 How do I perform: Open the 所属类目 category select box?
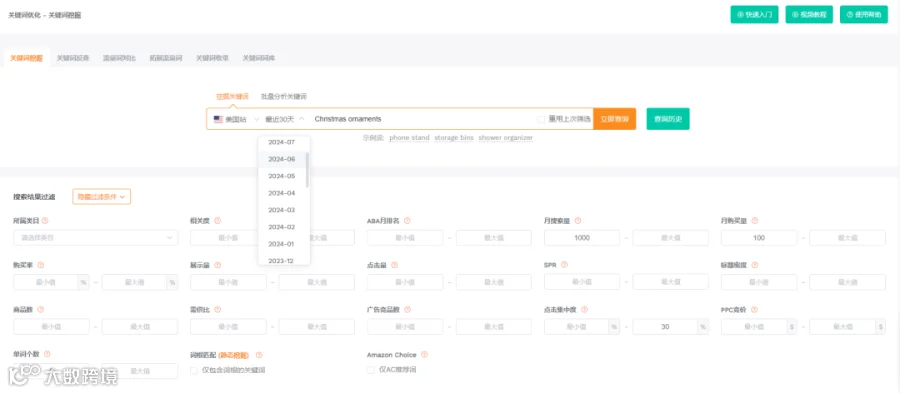[x=96, y=238]
